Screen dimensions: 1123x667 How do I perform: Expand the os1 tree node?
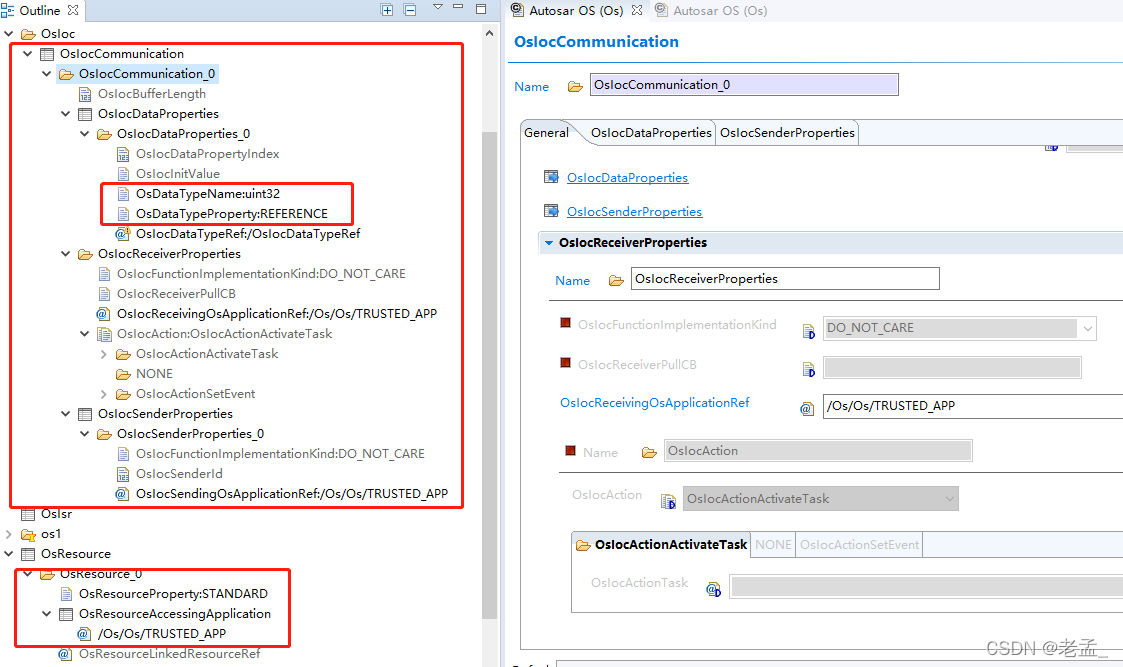[x=9, y=534]
